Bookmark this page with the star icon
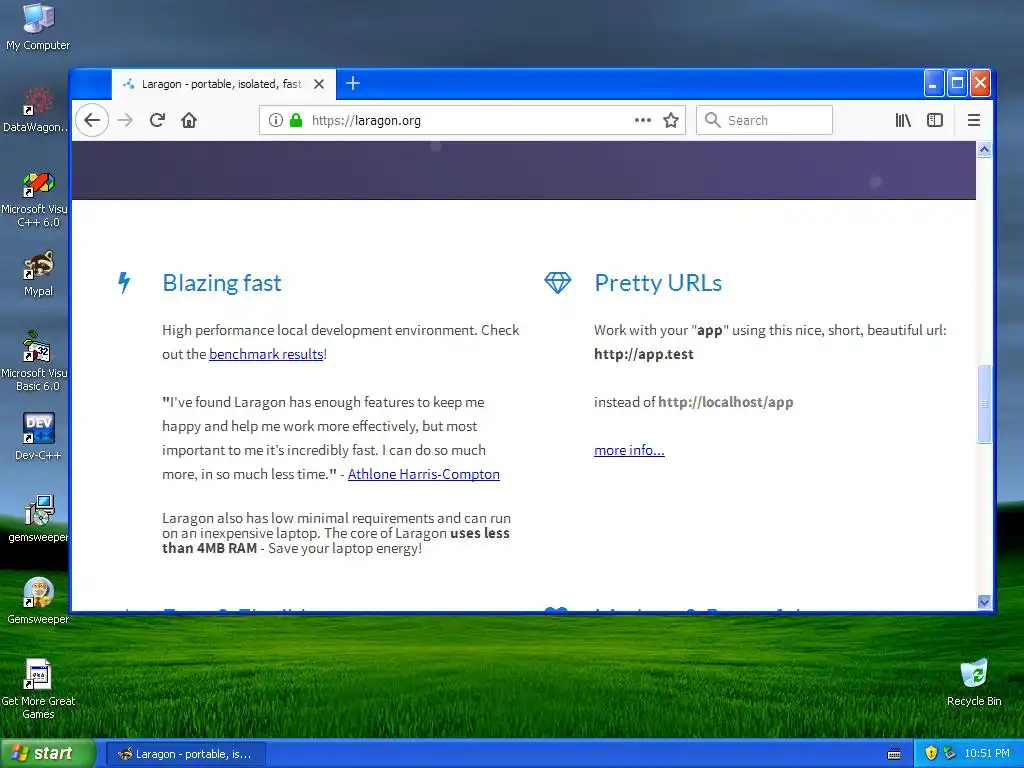 pos(671,120)
